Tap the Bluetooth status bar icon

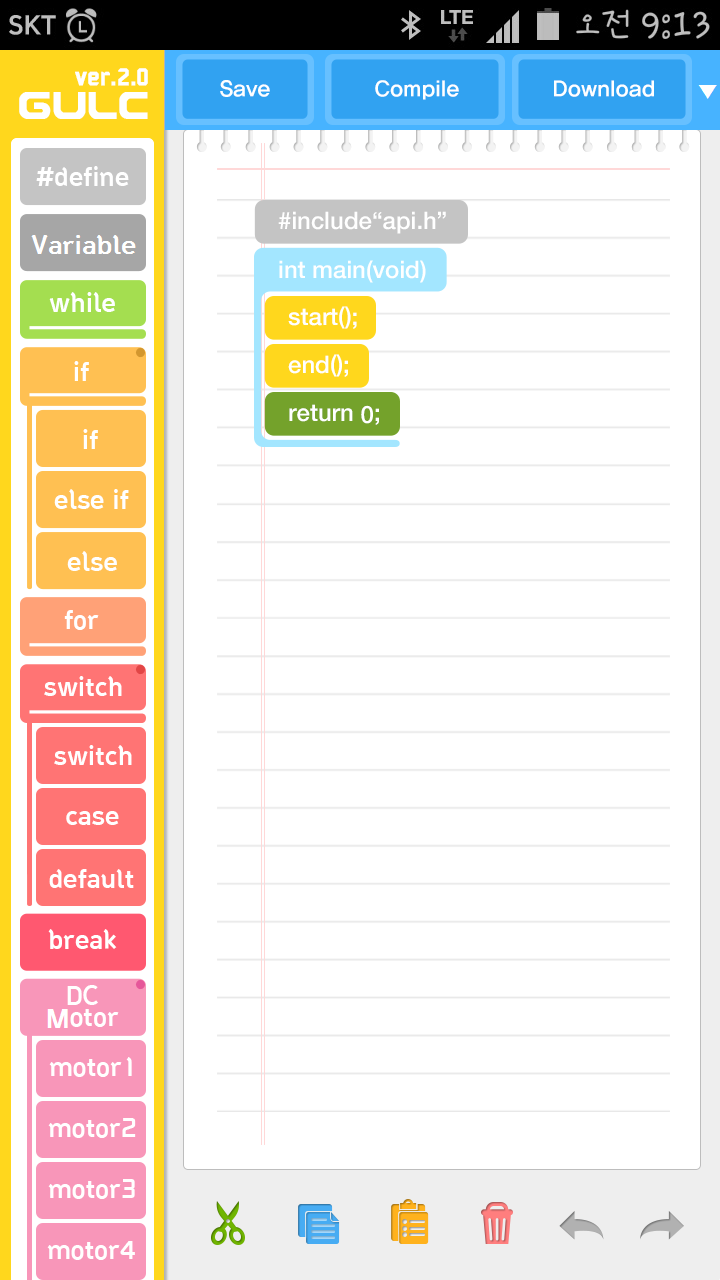click(410, 25)
